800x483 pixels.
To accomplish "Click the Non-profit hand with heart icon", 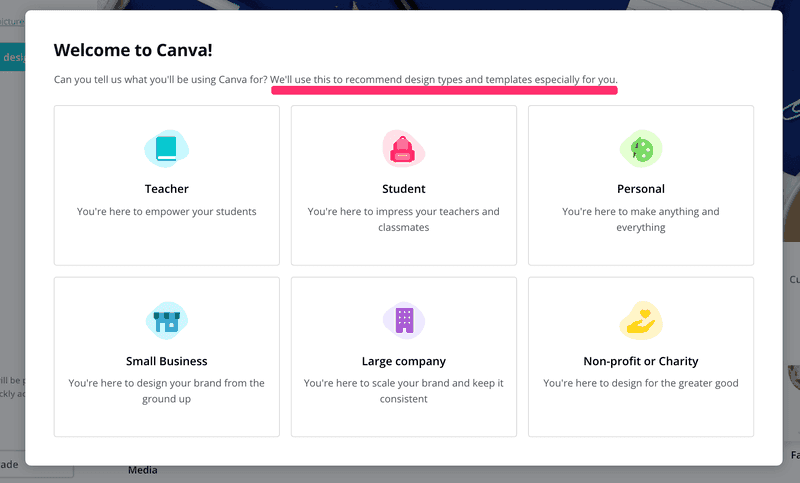I will point(641,321).
